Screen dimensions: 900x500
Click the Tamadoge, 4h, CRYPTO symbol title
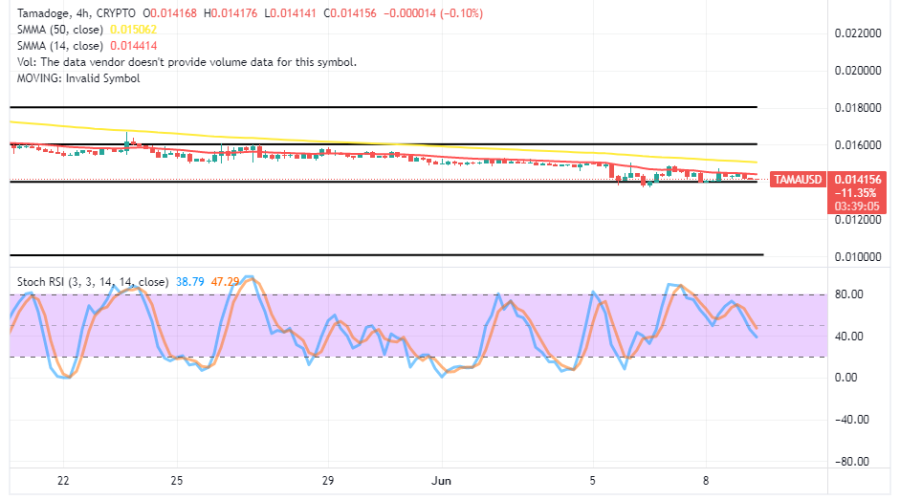[x=76, y=13]
